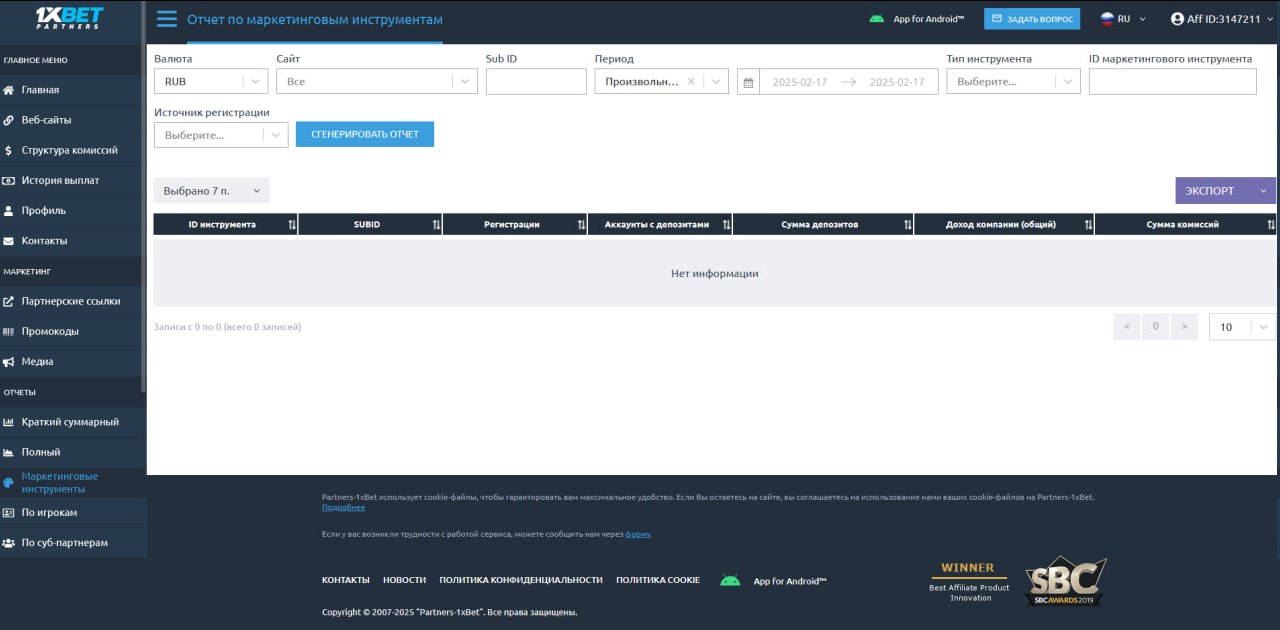Open the RU language selector
Image resolution: width=1280 pixels, height=630 pixels.
tap(1123, 19)
